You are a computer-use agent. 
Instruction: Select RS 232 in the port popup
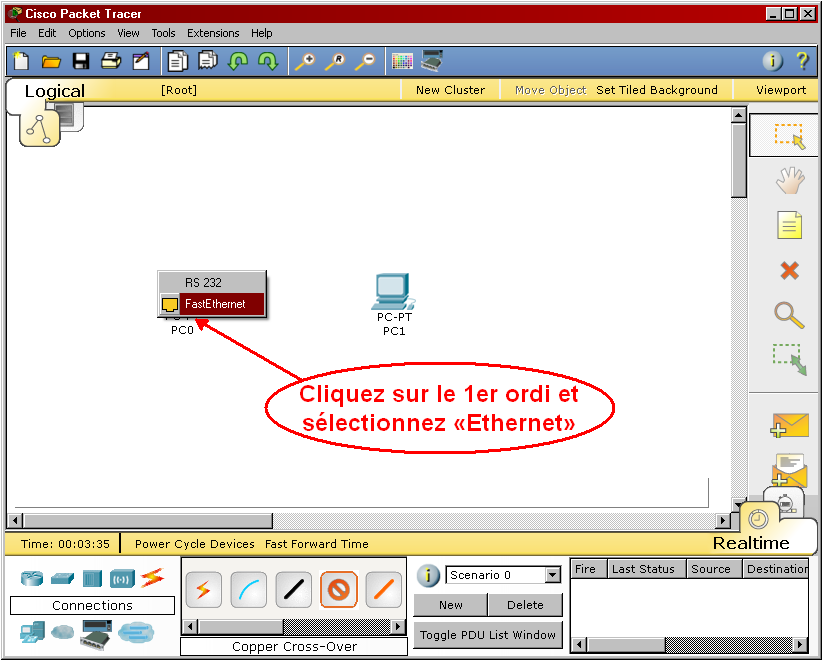(204, 283)
